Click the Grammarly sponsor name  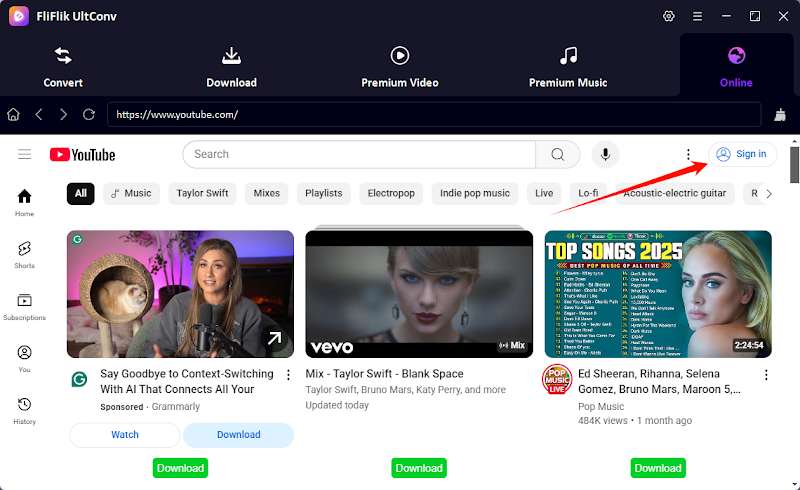click(x=176, y=407)
